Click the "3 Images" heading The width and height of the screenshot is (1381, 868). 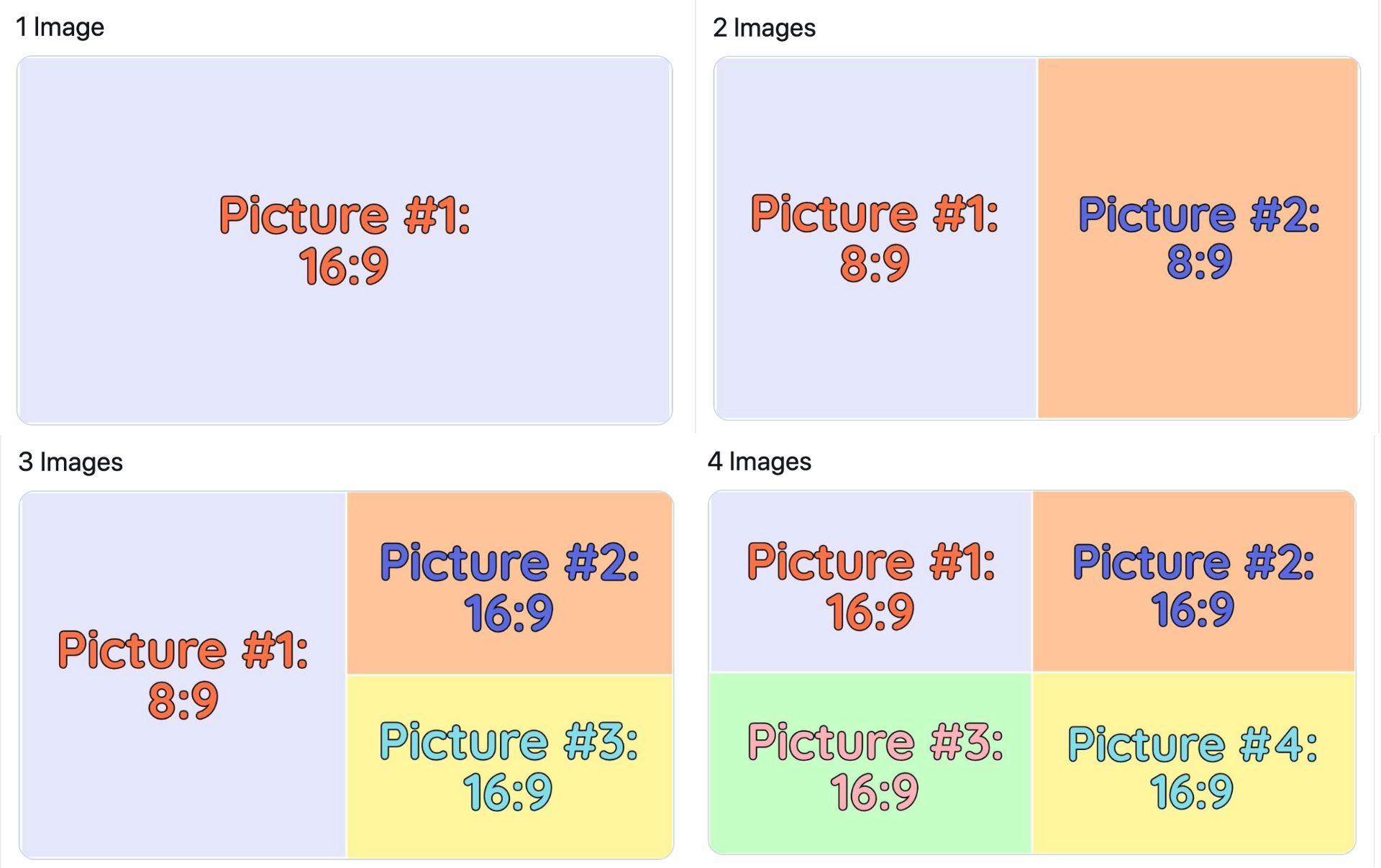tap(70, 462)
